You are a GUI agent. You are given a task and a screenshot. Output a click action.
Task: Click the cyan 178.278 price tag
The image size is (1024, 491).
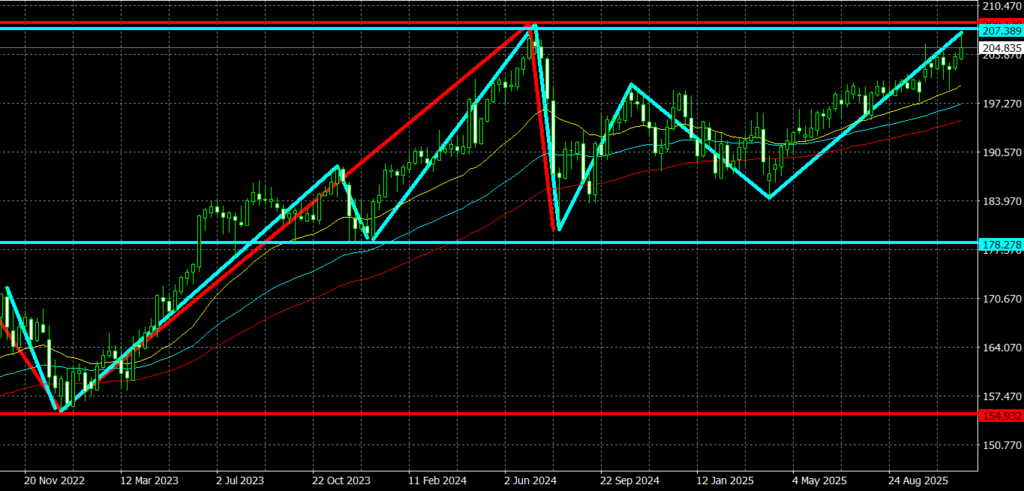999,243
